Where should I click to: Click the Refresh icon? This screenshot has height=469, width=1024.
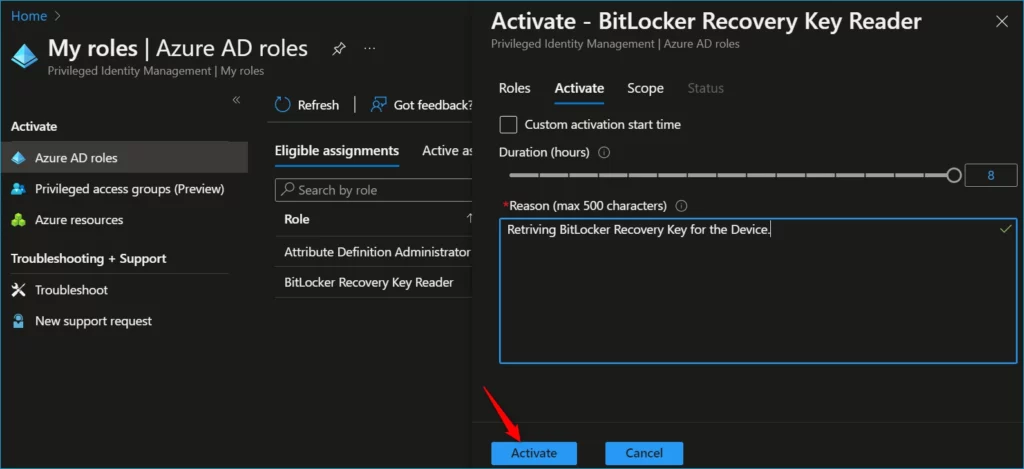click(282, 105)
